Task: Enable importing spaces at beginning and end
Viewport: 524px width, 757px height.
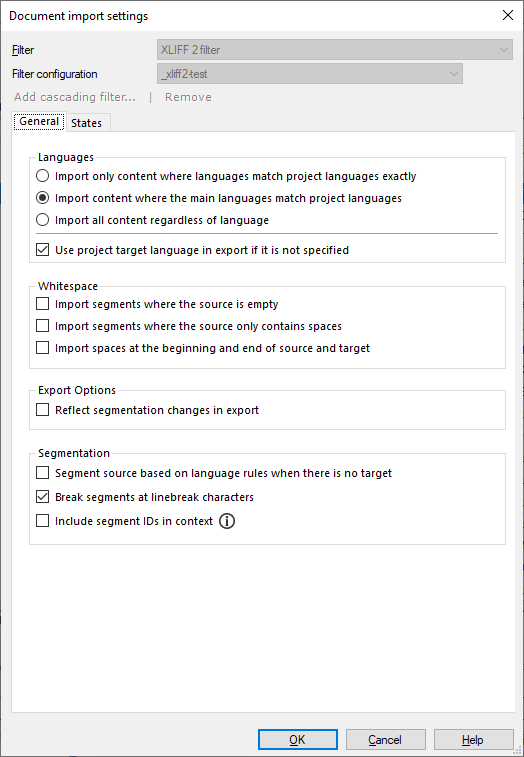Action: coord(42,348)
